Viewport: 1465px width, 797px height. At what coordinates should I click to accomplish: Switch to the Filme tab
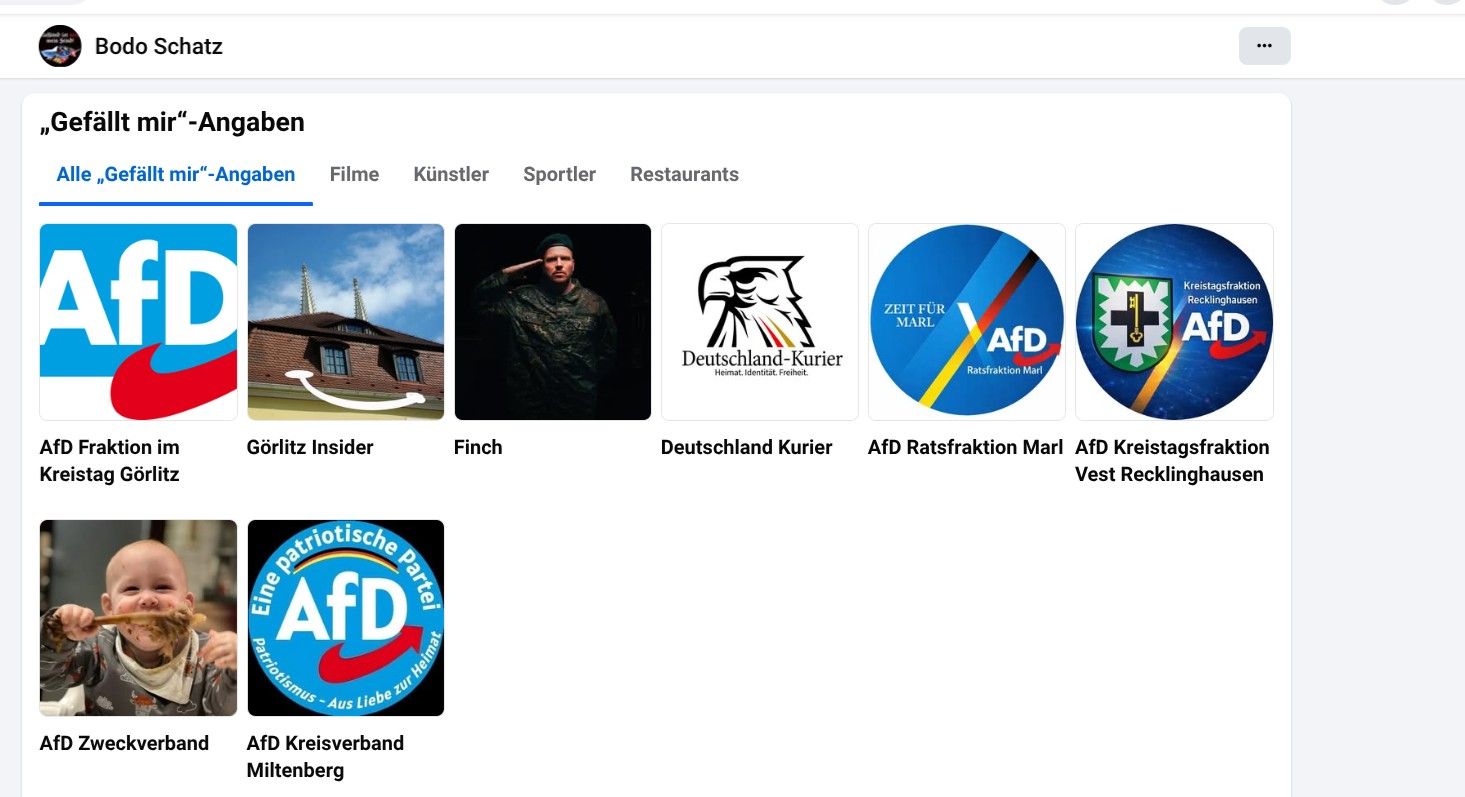pos(354,175)
